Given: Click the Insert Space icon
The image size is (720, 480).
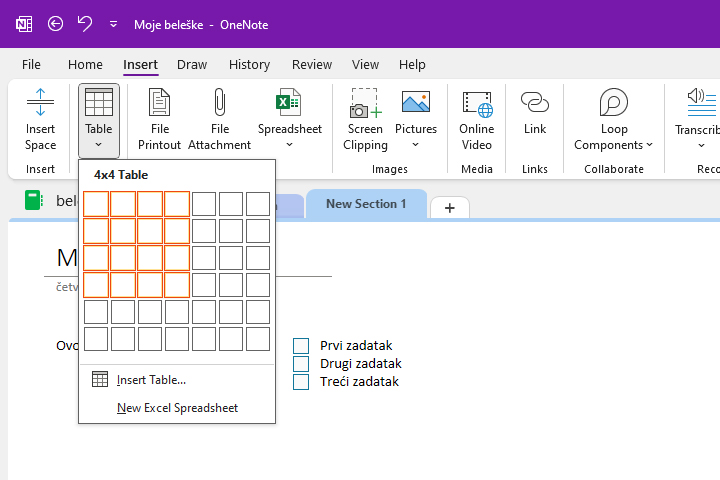Looking at the screenshot, I should 40,103.
